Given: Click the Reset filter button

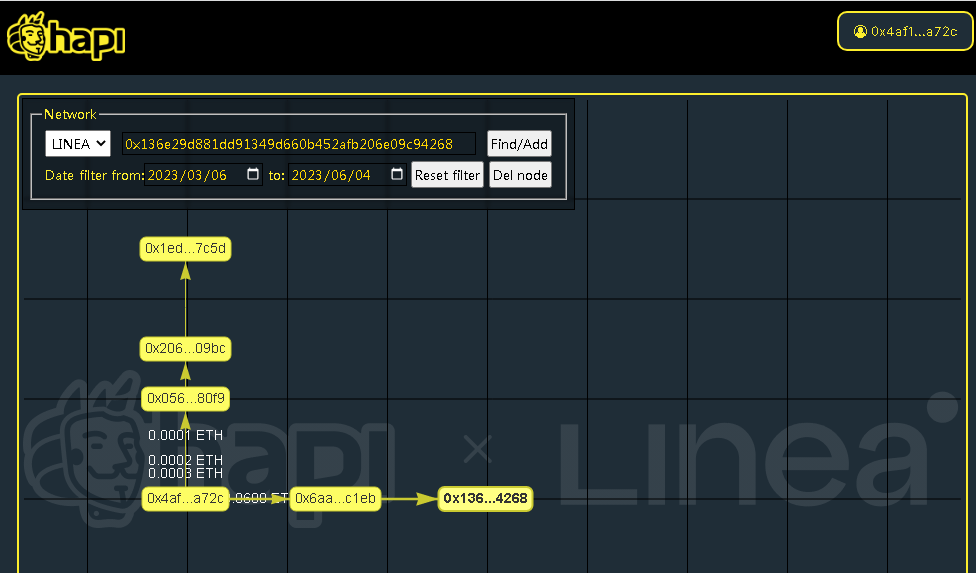Looking at the screenshot, I should tap(448, 175).
